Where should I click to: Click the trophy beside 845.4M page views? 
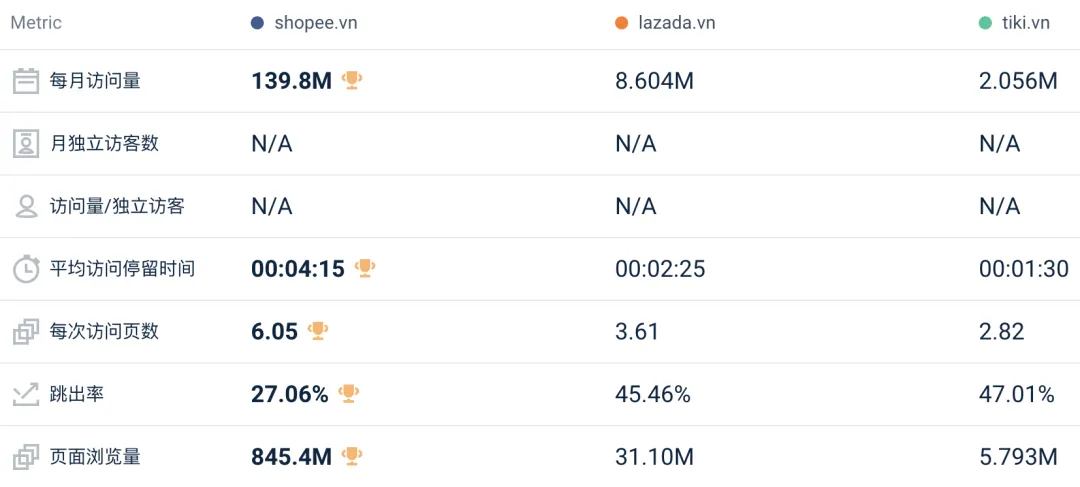coord(352,456)
